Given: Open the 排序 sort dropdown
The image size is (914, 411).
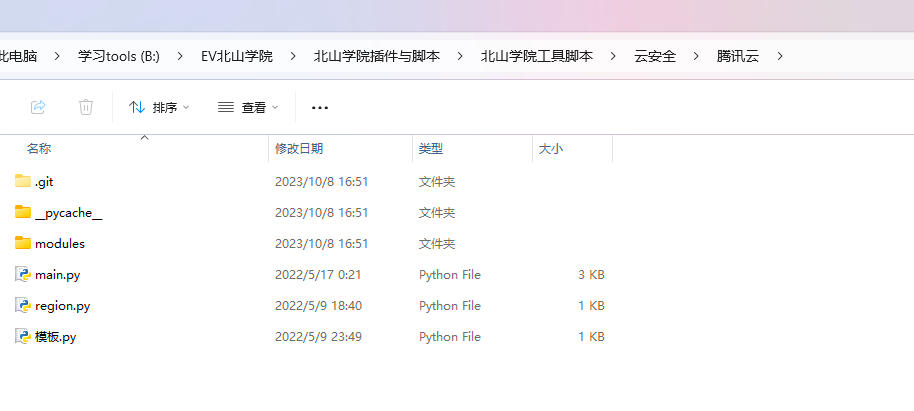Looking at the screenshot, I should tap(159, 107).
